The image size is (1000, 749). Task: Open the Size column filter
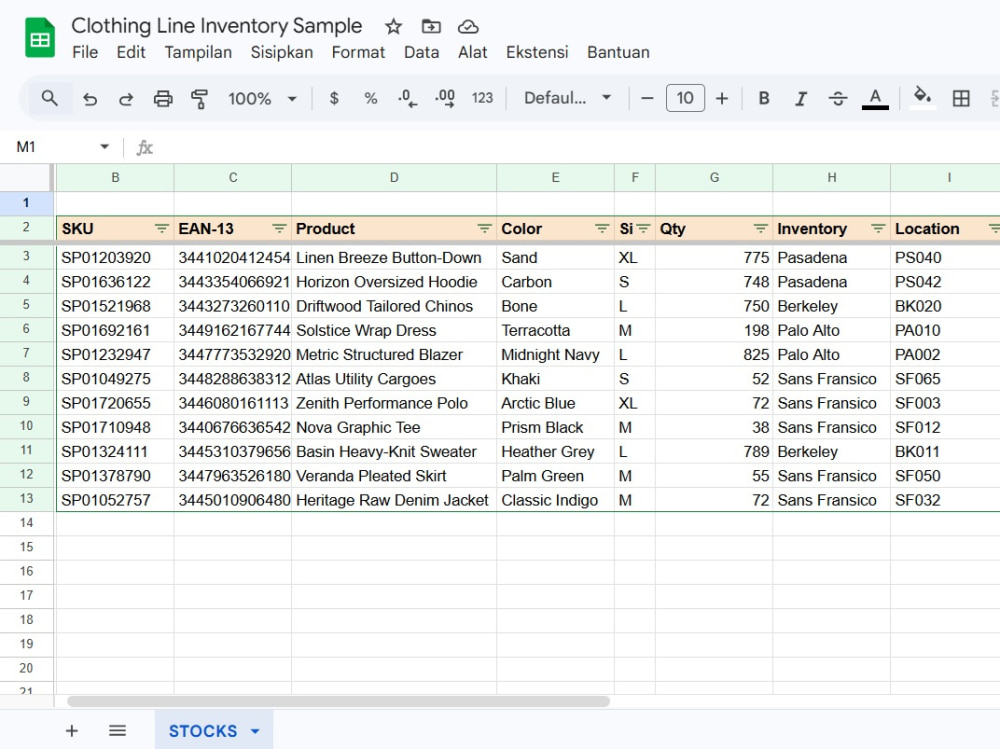click(x=643, y=228)
